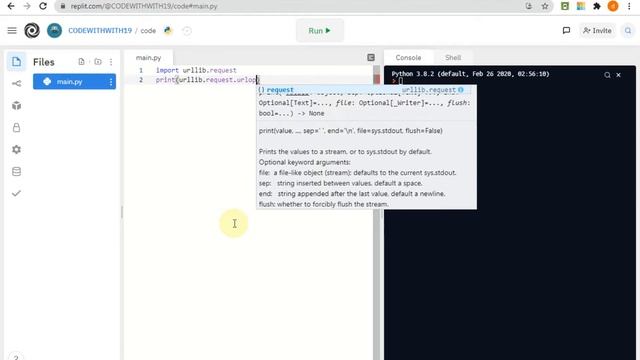The width and height of the screenshot is (640, 360).
Task: Place cursor on line 1 import statement
Action: [196, 70]
